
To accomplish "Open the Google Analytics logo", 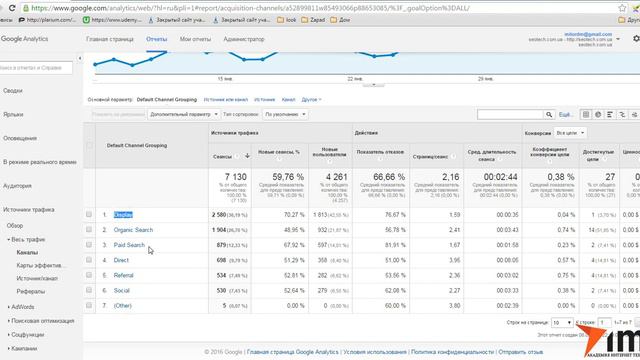I will click(24, 39).
